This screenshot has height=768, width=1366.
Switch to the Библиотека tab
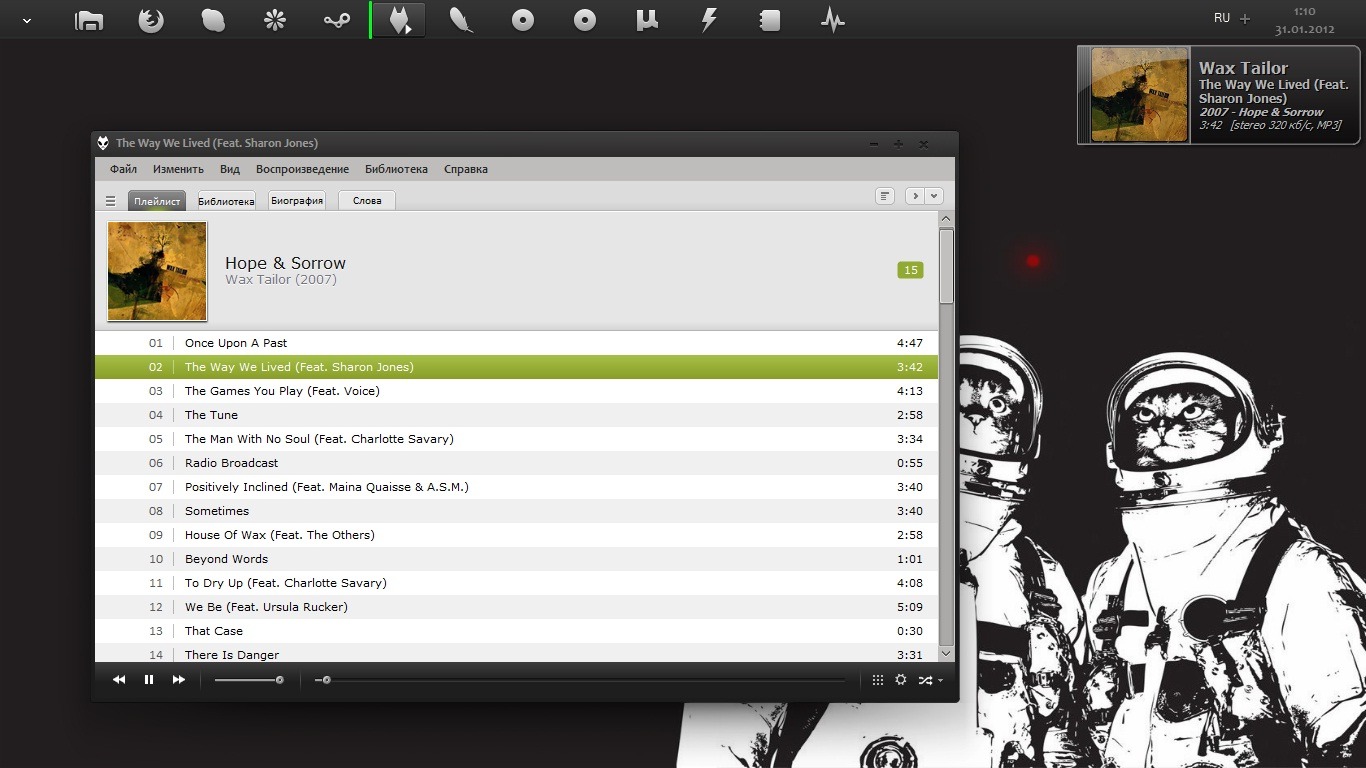(226, 201)
